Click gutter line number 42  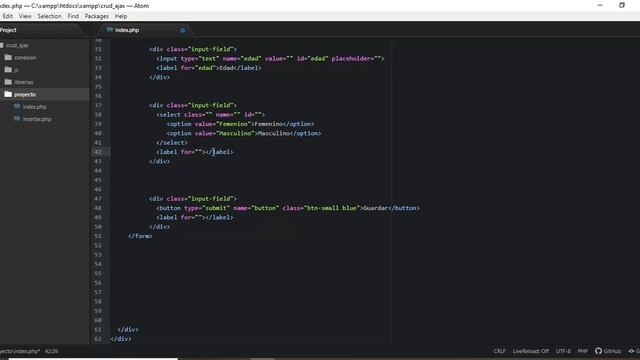(x=98, y=152)
